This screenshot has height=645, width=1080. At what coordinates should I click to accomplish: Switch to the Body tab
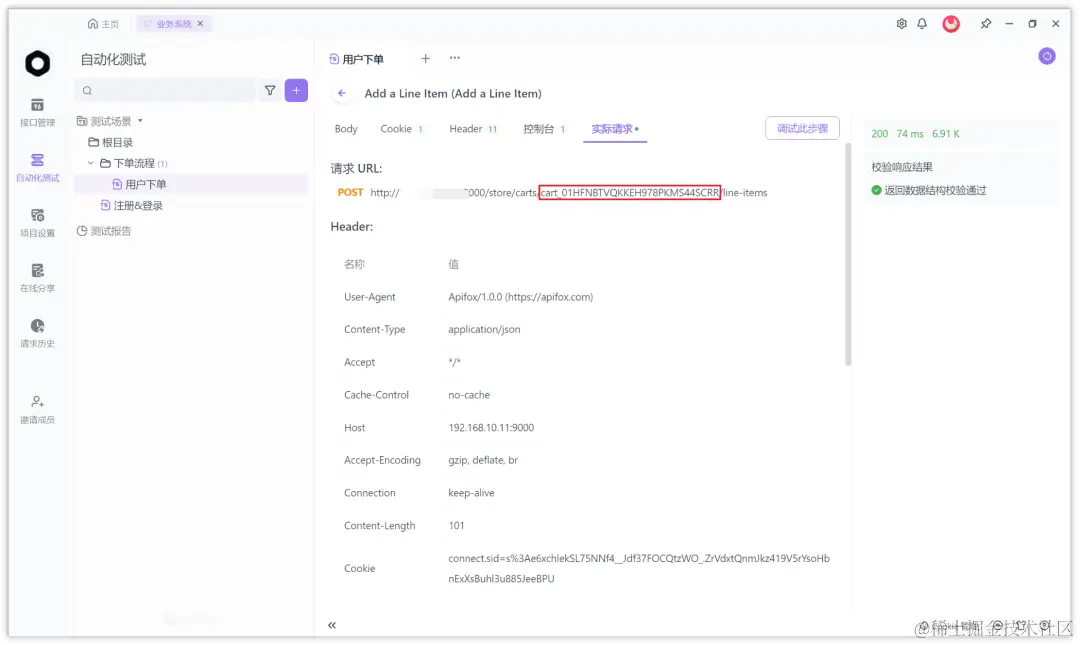click(x=346, y=129)
